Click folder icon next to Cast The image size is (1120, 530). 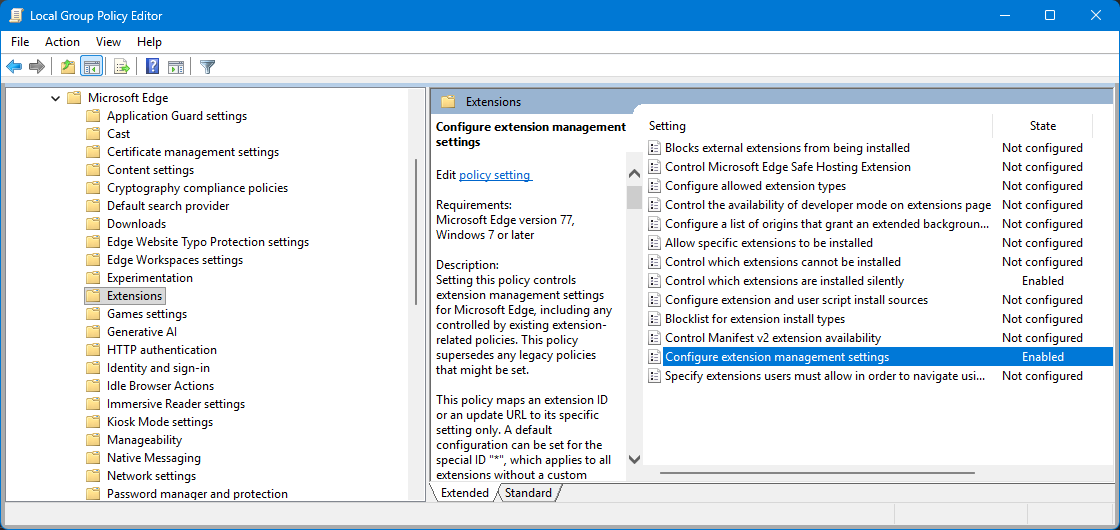tap(93, 134)
